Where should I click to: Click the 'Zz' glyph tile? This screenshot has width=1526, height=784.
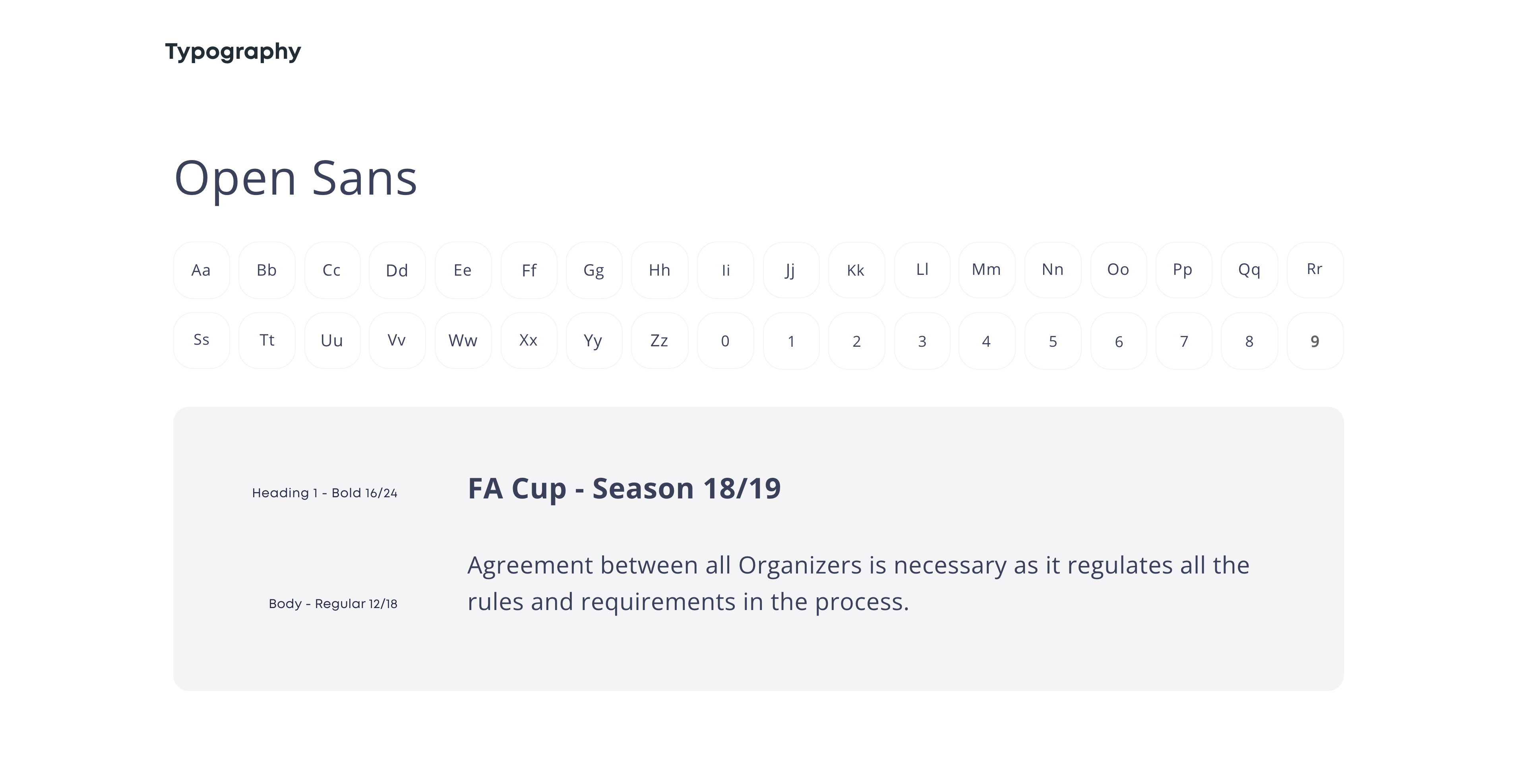pos(659,340)
